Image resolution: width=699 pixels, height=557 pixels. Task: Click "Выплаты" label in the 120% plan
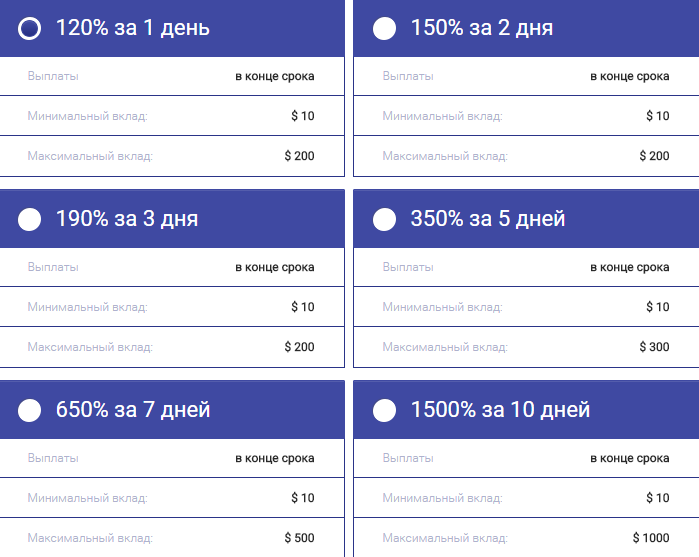[53, 76]
